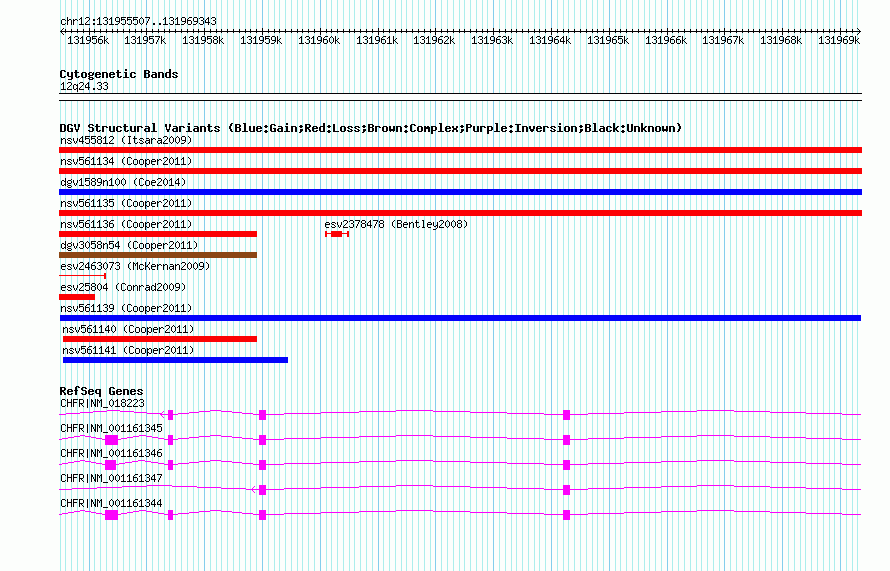Open the CHFR|NM_001161346 transcript label

point(111,454)
